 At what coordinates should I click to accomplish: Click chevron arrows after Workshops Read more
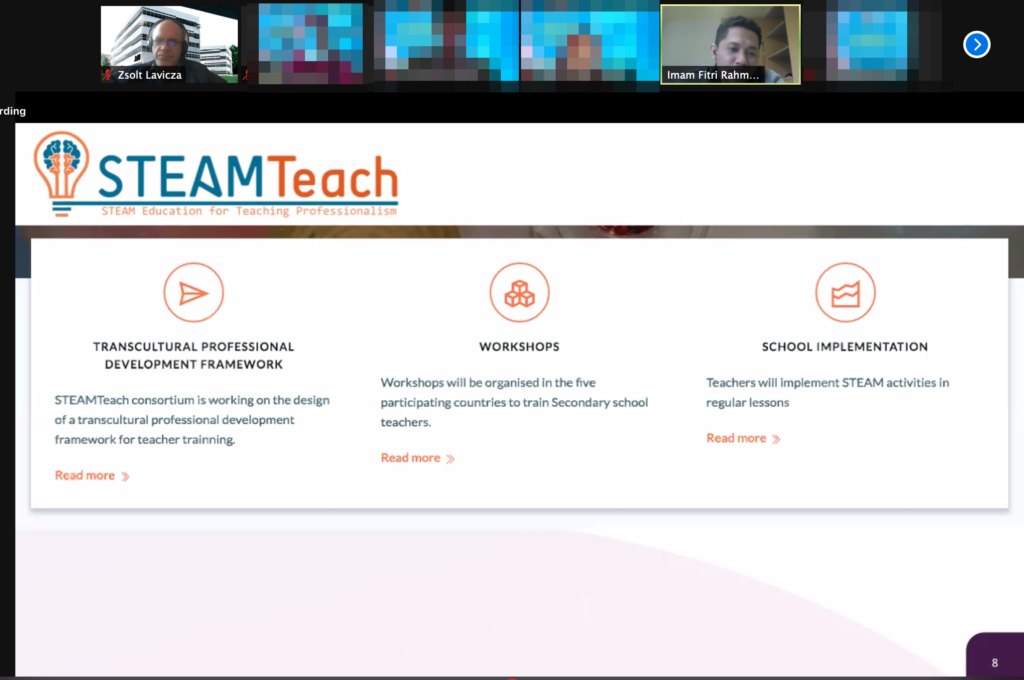click(x=450, y=459)
